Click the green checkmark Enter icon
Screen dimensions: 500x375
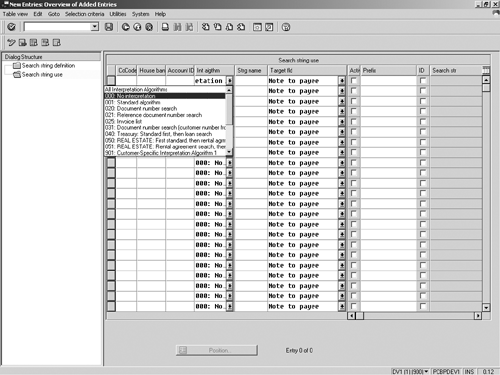pos(11,27)
